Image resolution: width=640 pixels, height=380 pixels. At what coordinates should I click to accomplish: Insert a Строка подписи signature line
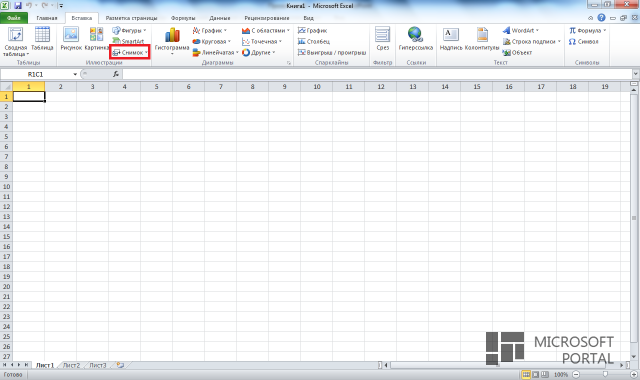click(531, 42)
